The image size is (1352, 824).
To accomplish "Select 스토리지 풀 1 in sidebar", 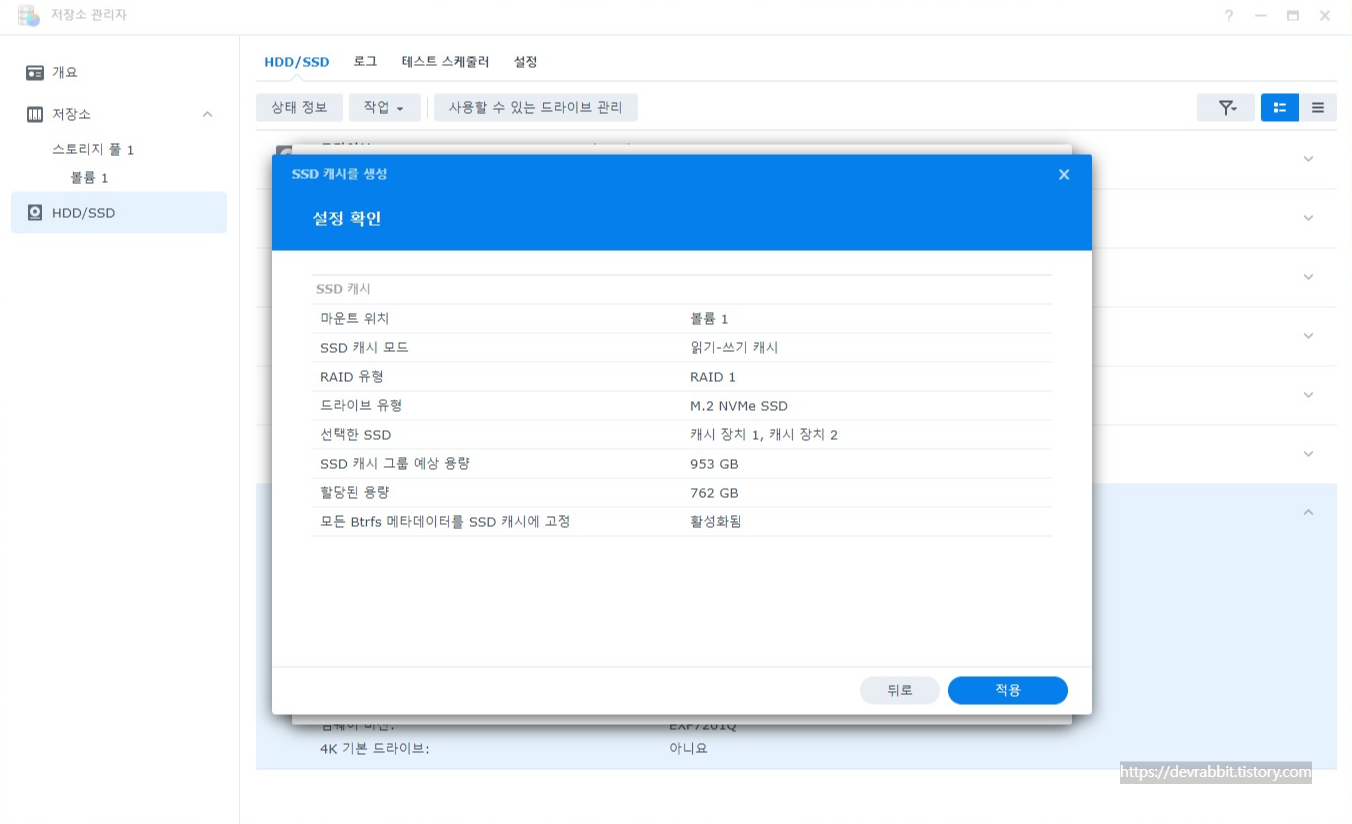I will click(93, 149).
